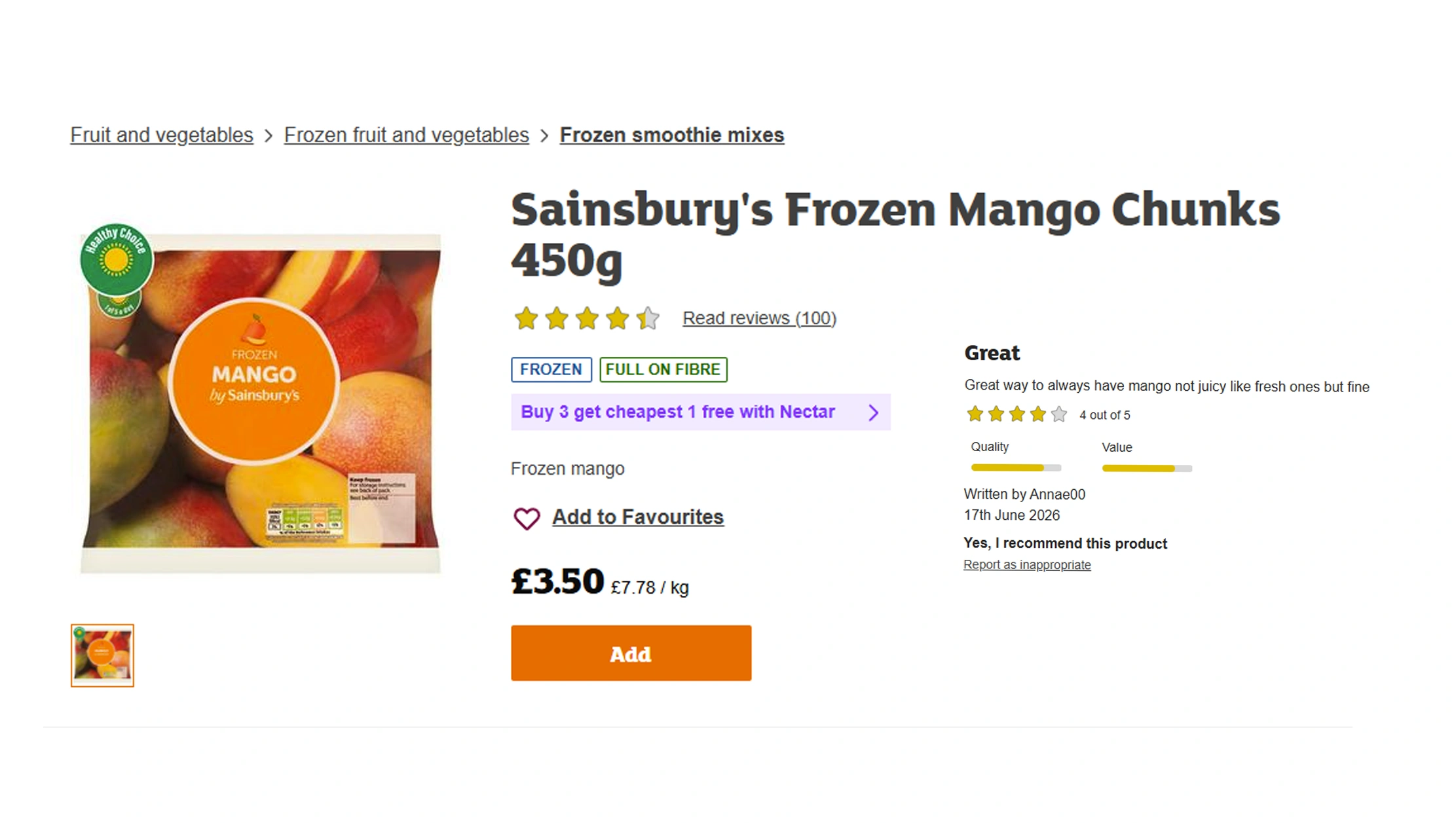Click the orange mango logo on package
Viewport: 1456px width, 823px height.
click(x=254, y=381)
